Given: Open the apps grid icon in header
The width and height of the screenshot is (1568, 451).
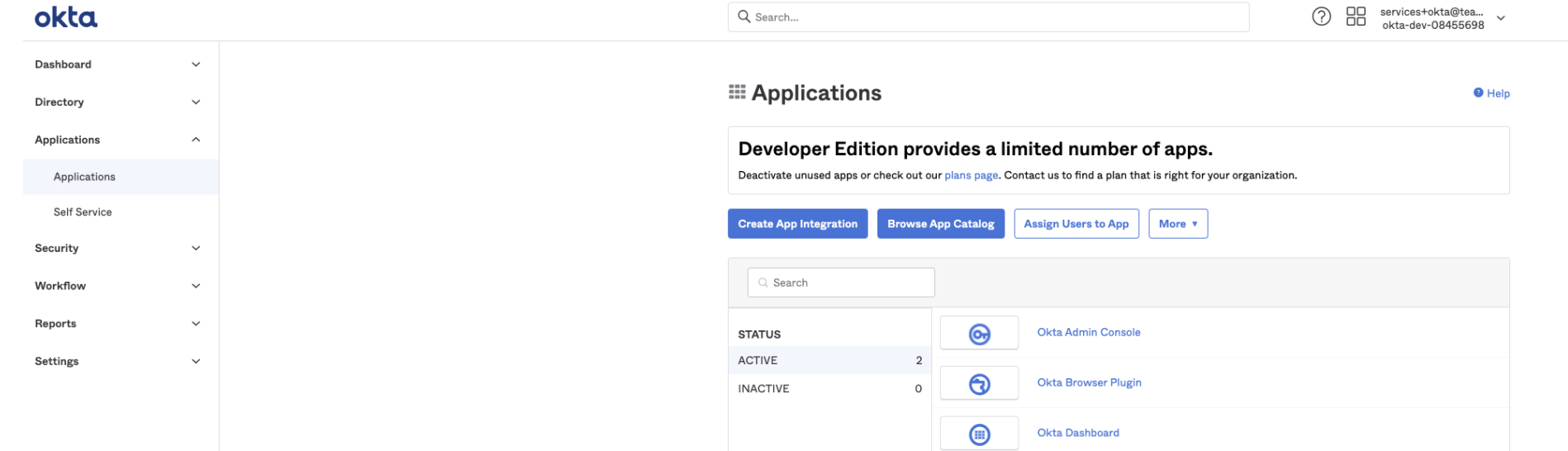Looking at the screenshot, I should [1356, 17].
